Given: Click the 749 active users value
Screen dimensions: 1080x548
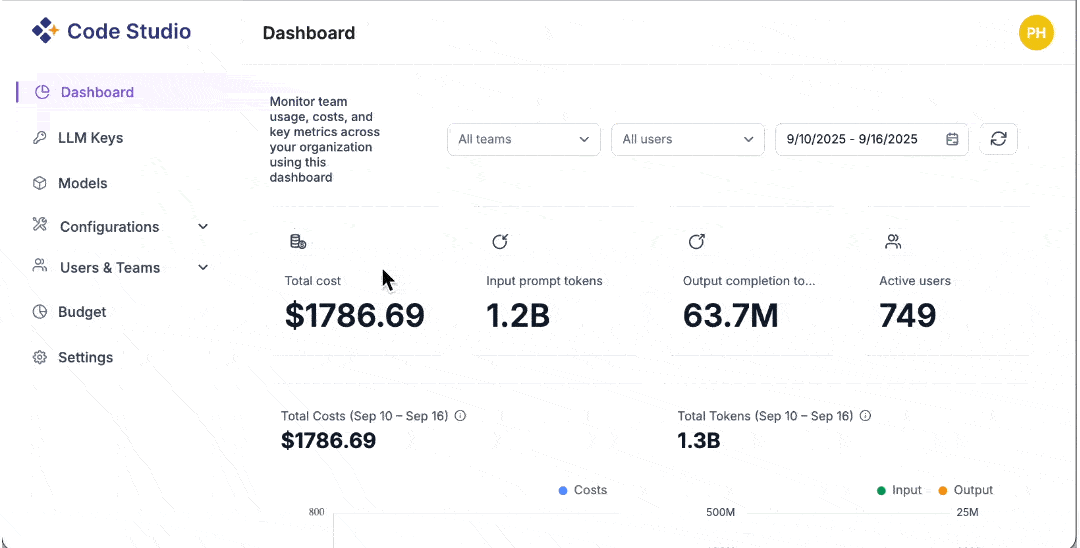Looking at the screenshot, I should 908,315.
